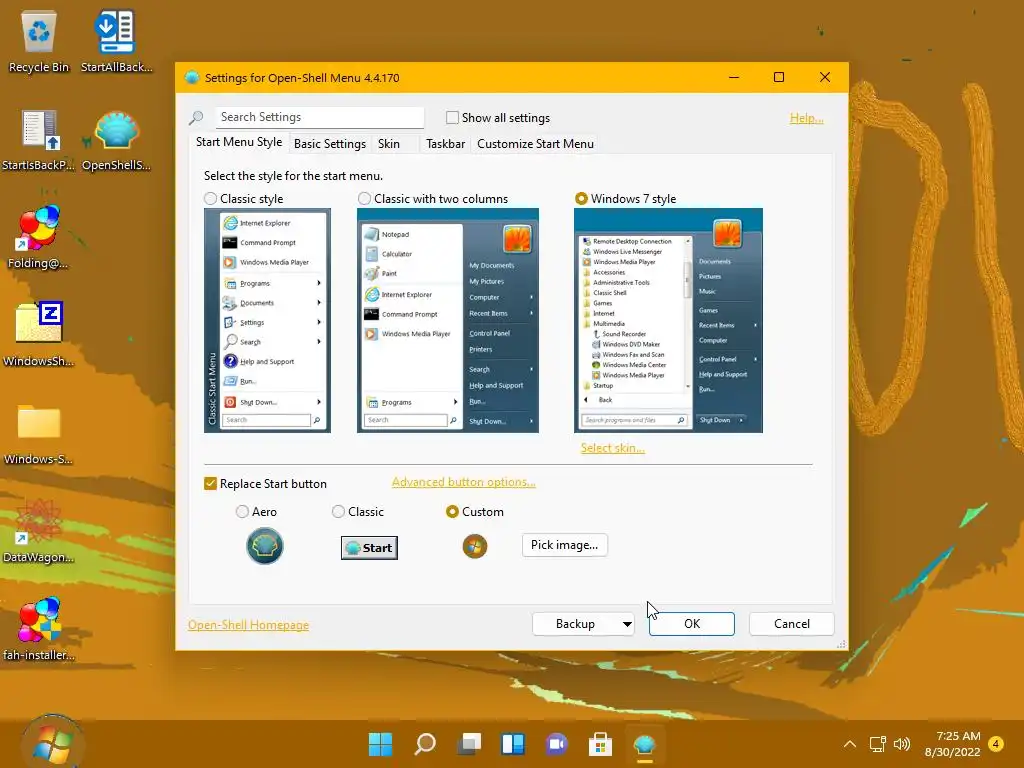Select the Windows-S... folder icon

point(39,434)
